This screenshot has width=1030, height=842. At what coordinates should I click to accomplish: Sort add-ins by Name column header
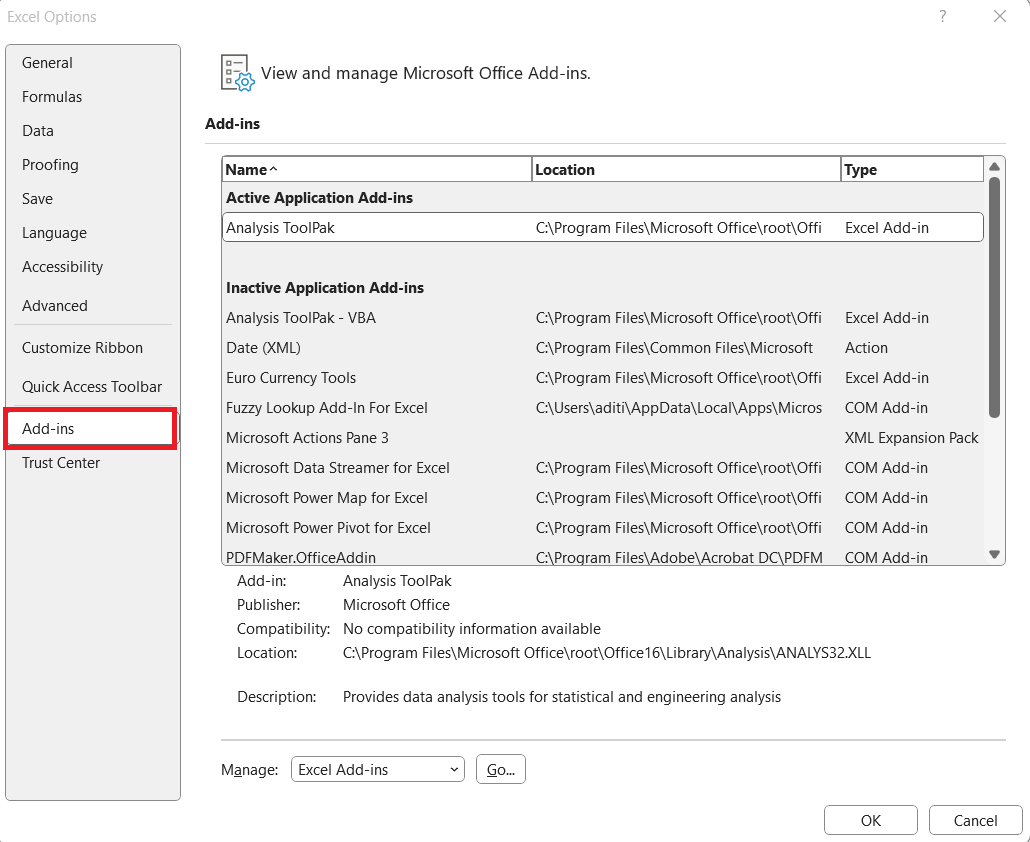tap(377, 169)
